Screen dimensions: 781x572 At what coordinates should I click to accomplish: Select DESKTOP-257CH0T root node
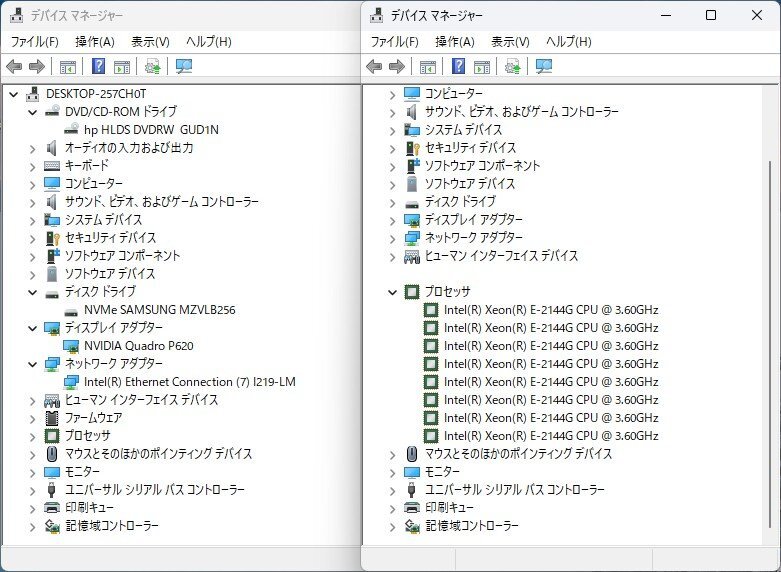(96, 94)
